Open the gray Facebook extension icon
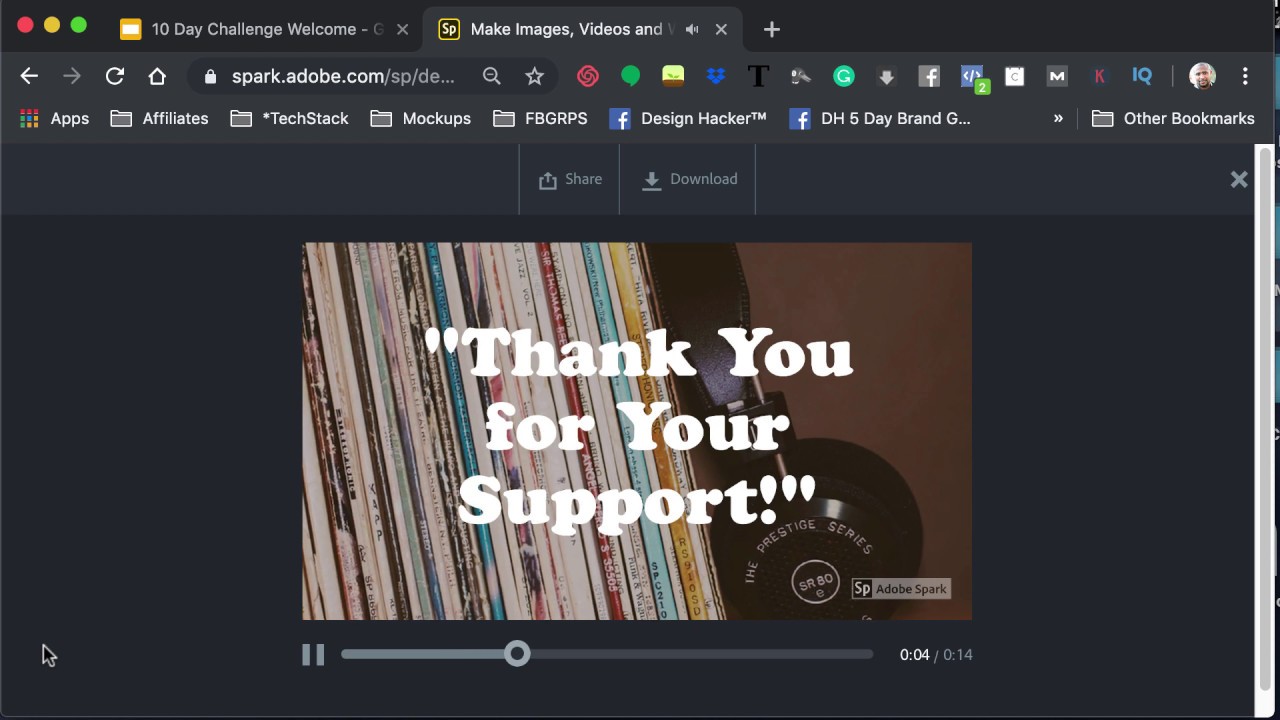1280x720 pixels. (x=929, y=76)
